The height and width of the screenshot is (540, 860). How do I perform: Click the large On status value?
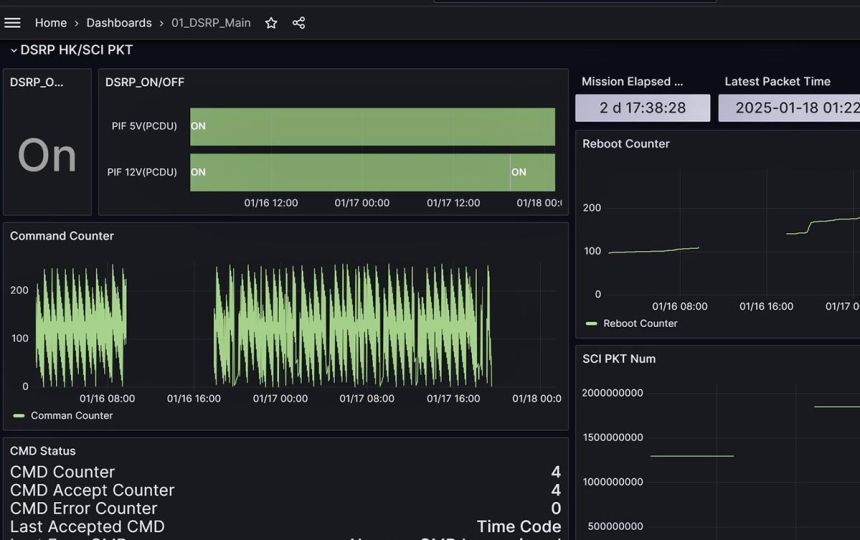tap(47, 156)
